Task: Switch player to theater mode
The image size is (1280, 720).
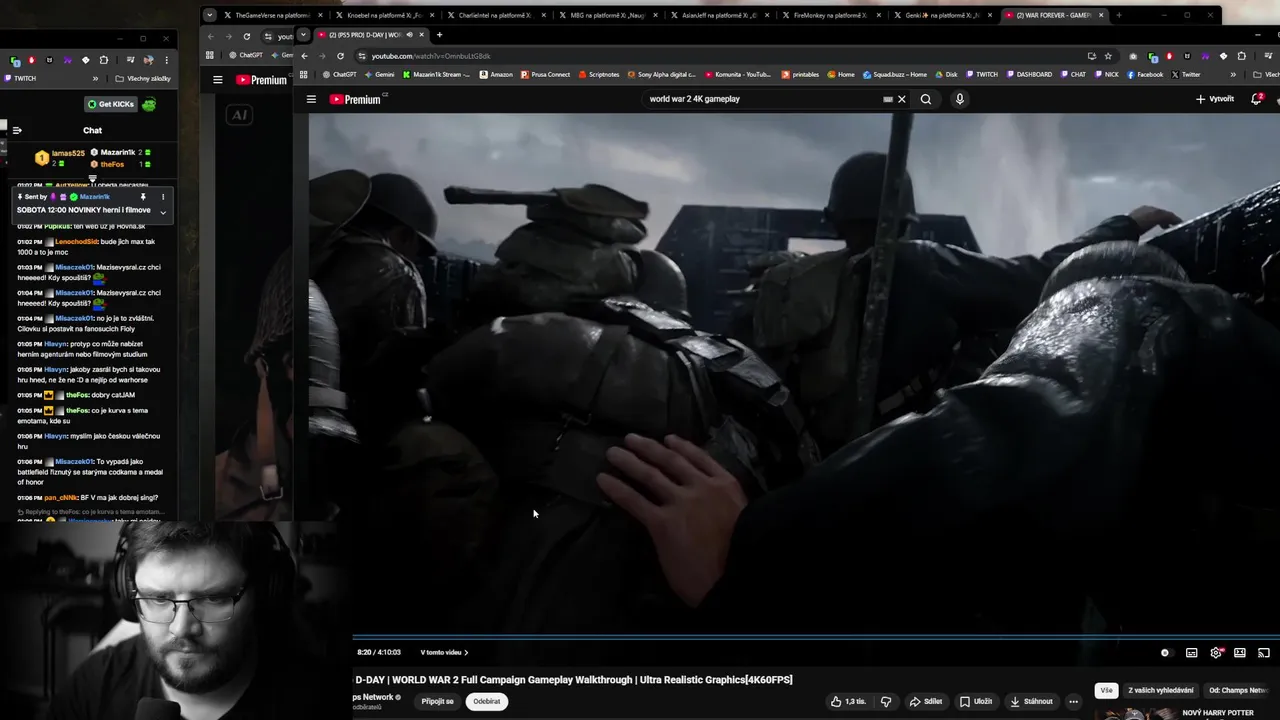Action: [x=1240, y=653]
